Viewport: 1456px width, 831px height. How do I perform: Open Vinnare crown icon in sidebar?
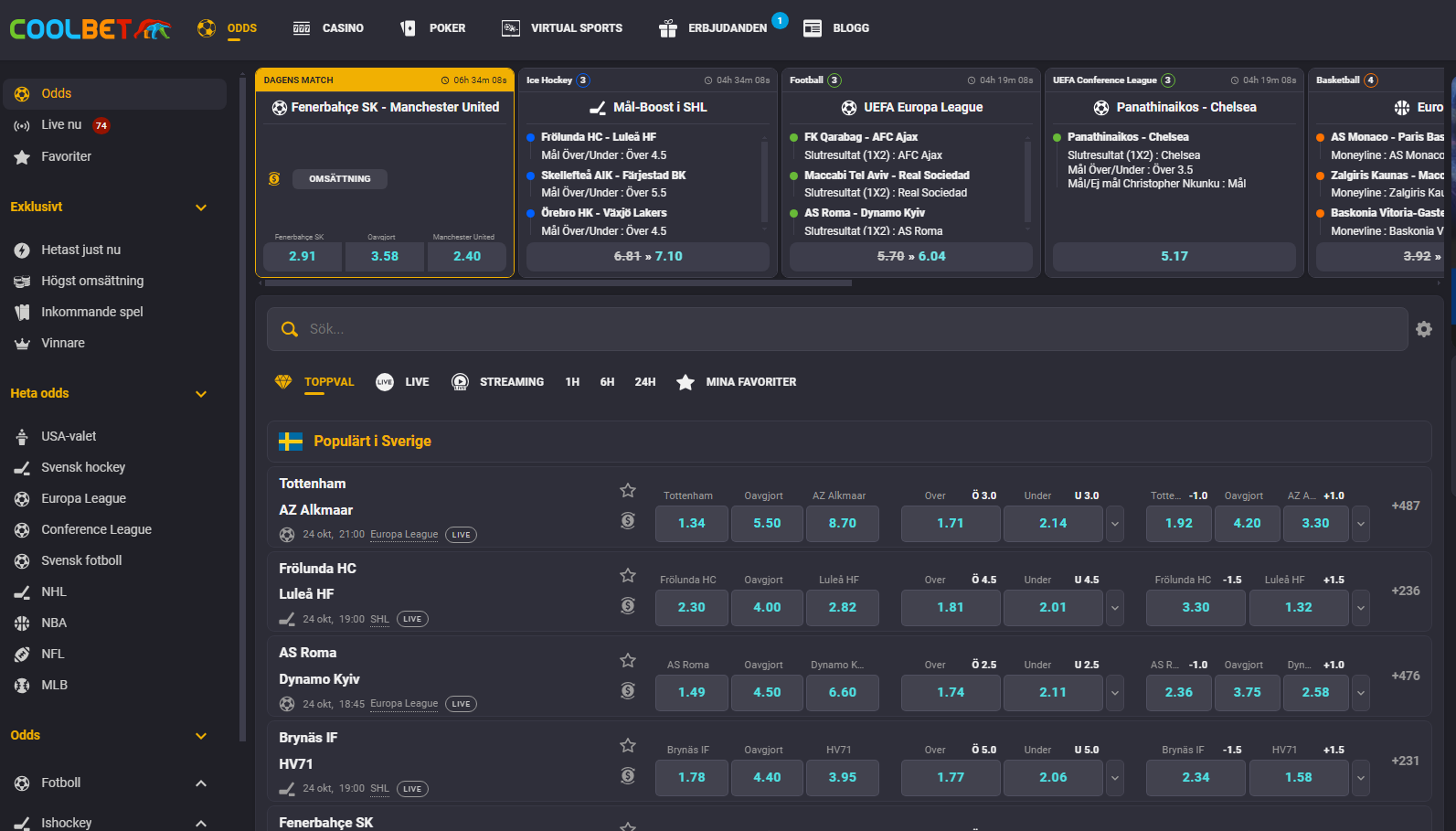[22, 344]
